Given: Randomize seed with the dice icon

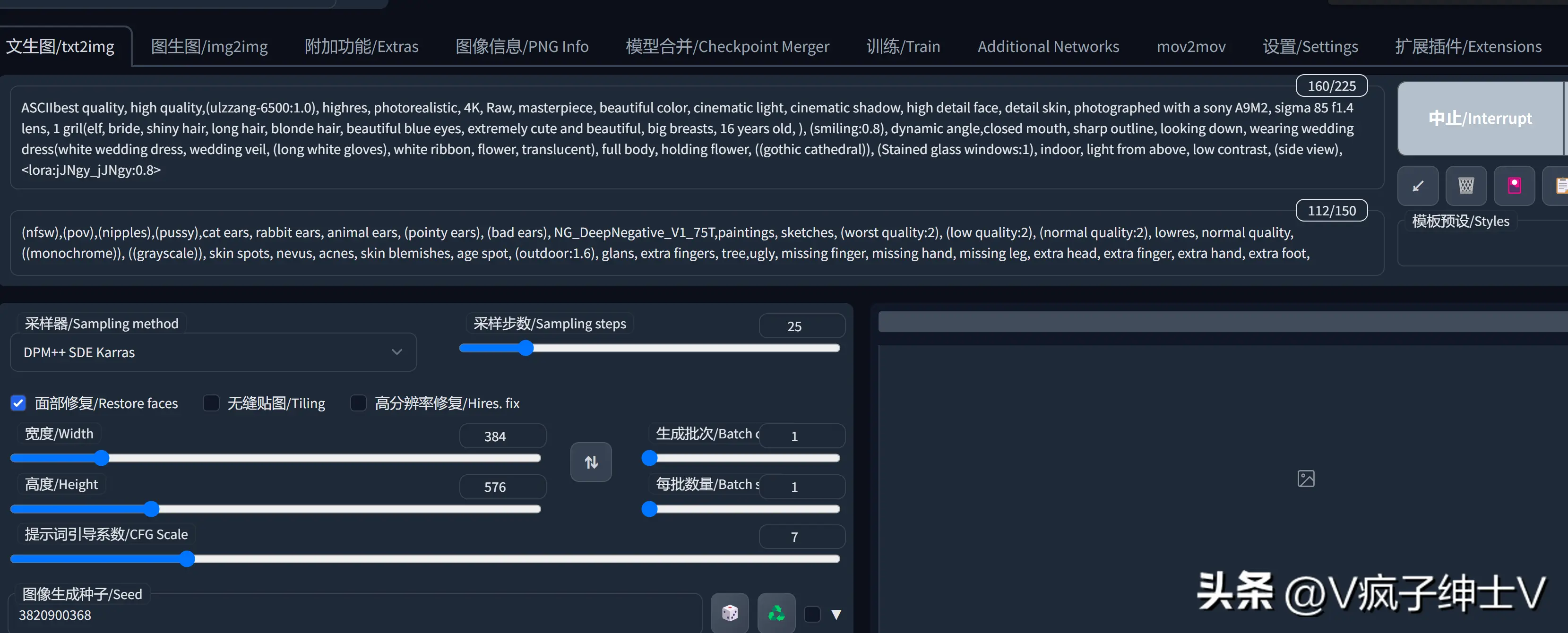Looking at the screenshot, I should (729, 612).
